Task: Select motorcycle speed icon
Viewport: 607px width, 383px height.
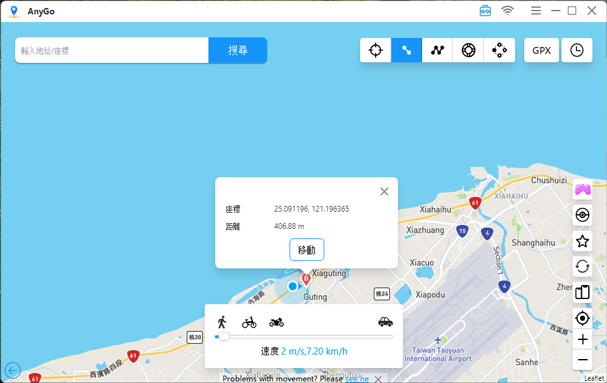Action: [x=276, y=322]
